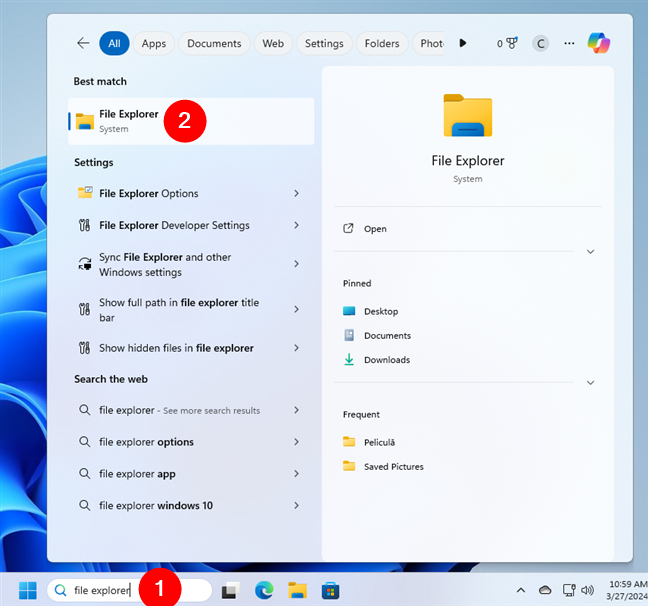Open pinned Documents folder
The width and height of the screenshot is (648, 606).
377,336
